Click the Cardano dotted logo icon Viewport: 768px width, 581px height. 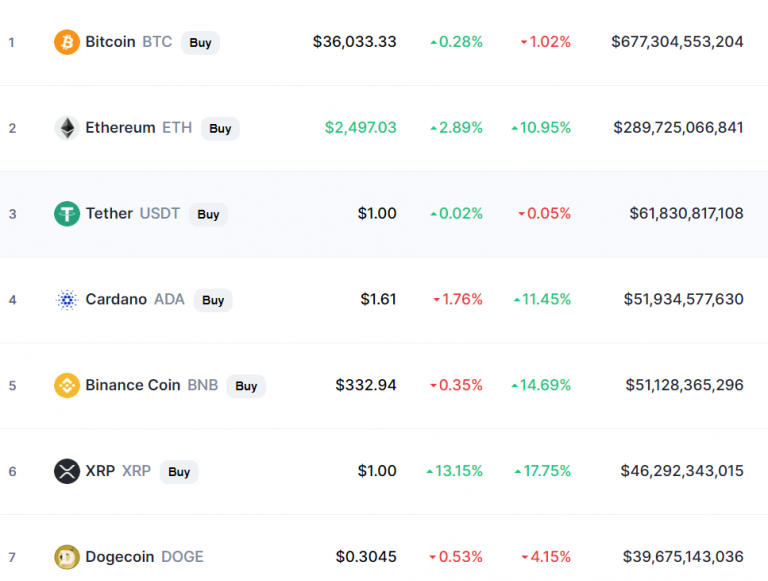click(x=67, y=300)
